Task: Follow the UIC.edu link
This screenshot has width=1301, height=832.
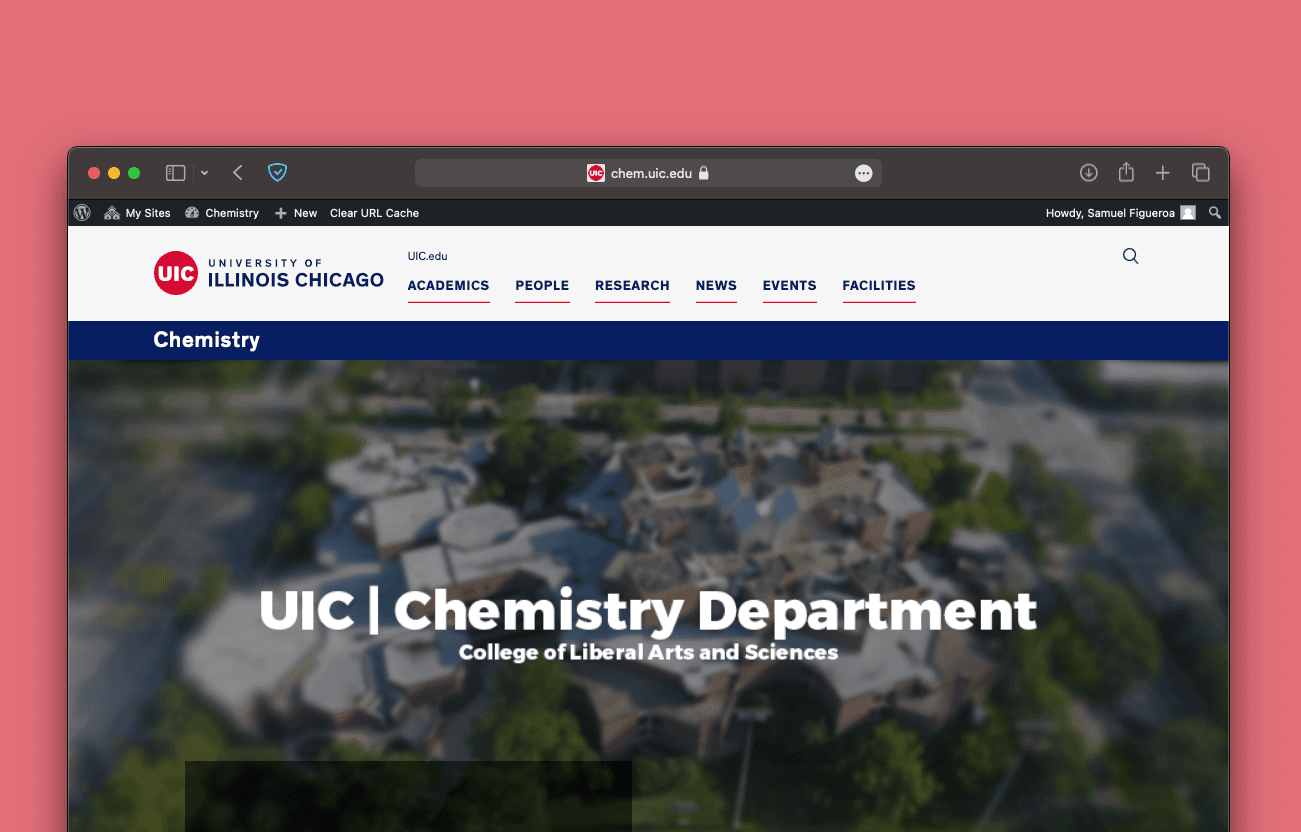Action: click(x=427, y=256)
